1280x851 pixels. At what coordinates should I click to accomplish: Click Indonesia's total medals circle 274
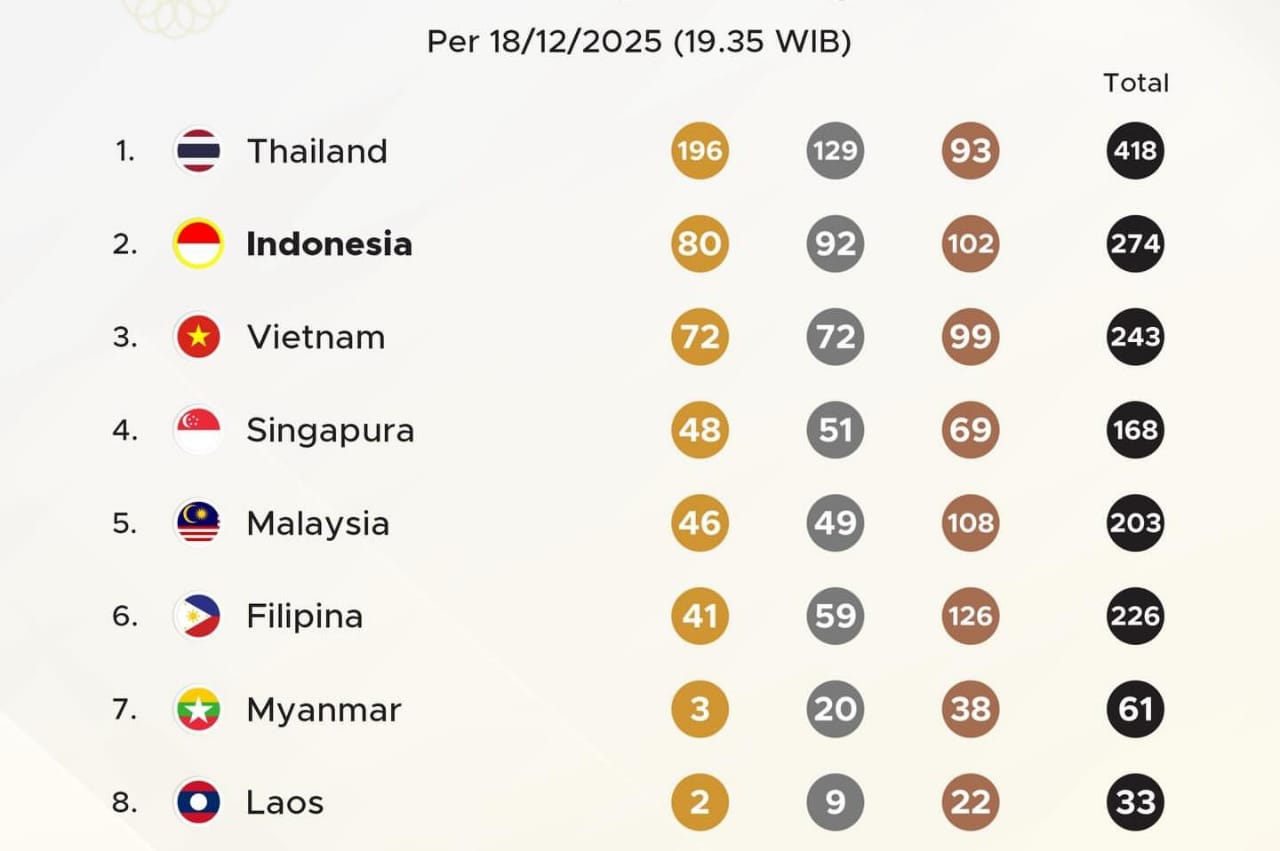pyautogui.click(x=1135, y=244)
